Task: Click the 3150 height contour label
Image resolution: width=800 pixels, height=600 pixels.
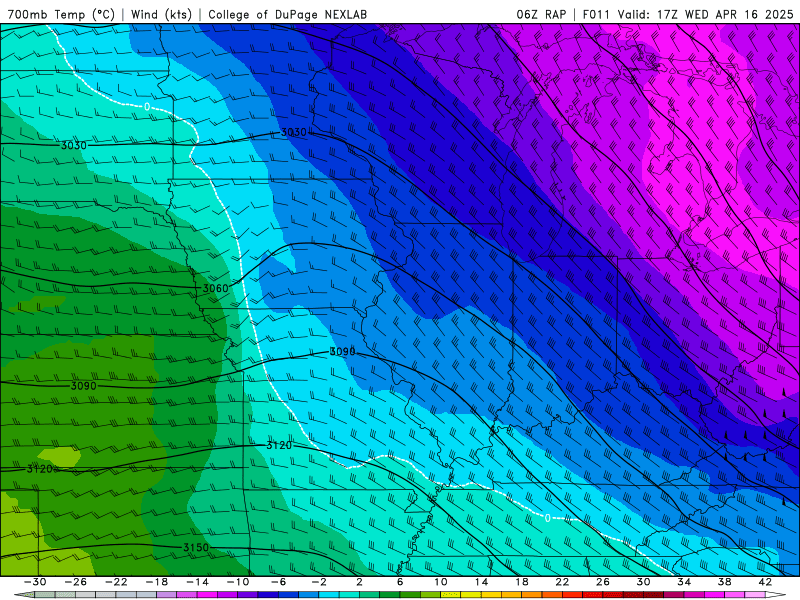Action: (196, 547)
